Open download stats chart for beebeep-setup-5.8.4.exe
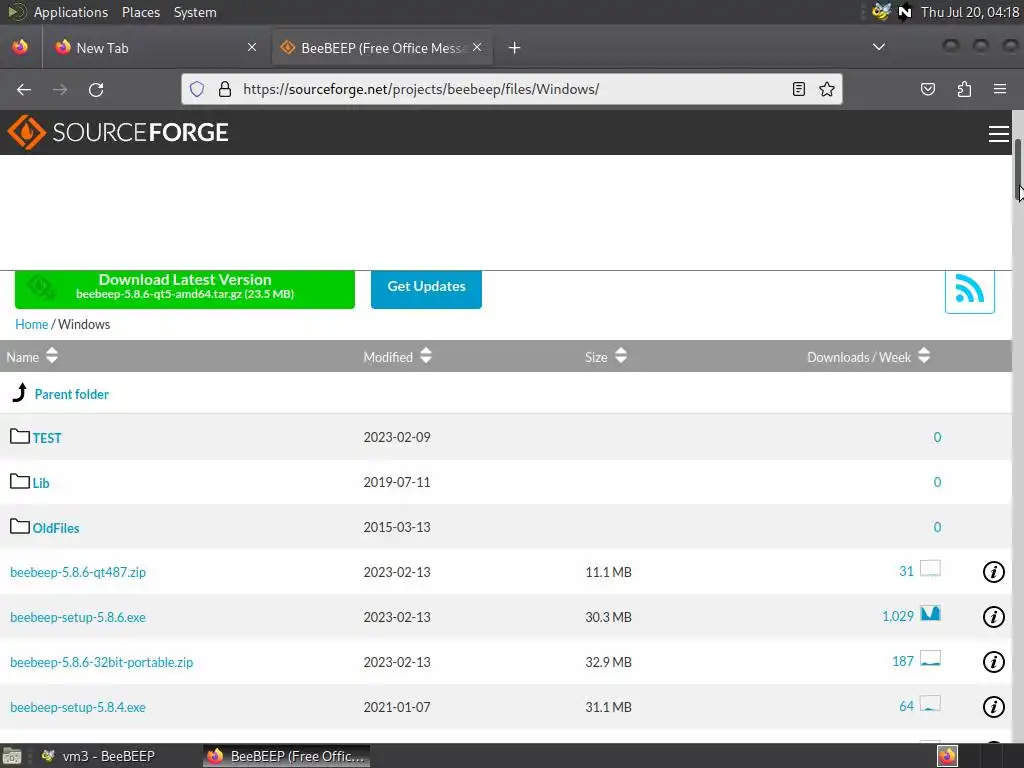This screenshot has width=1024, height=768. tap(930, 704)
